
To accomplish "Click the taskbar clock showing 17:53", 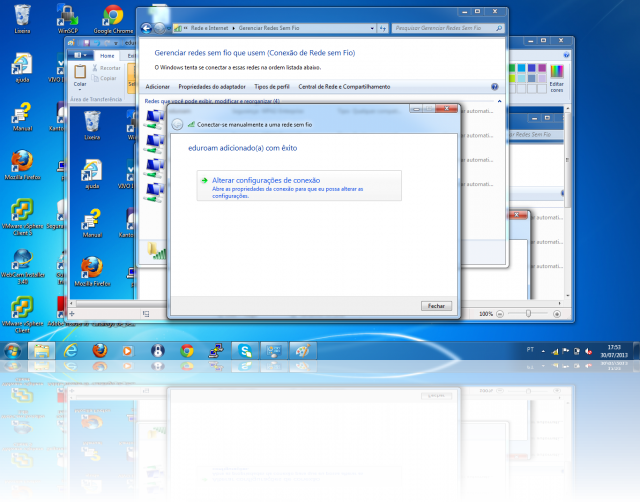I will pyautogui.click(x=614, y=351).
